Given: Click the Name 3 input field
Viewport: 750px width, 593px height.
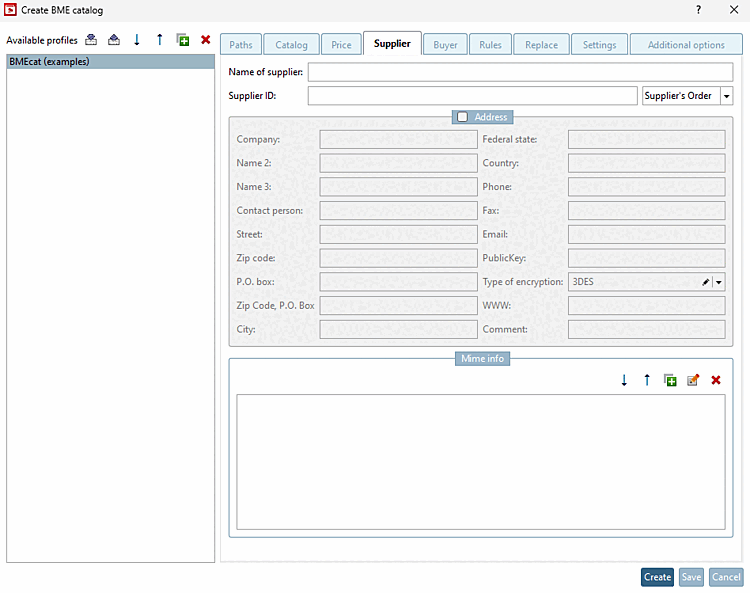Looking at the screenshot, I should (x=398, y=187).
